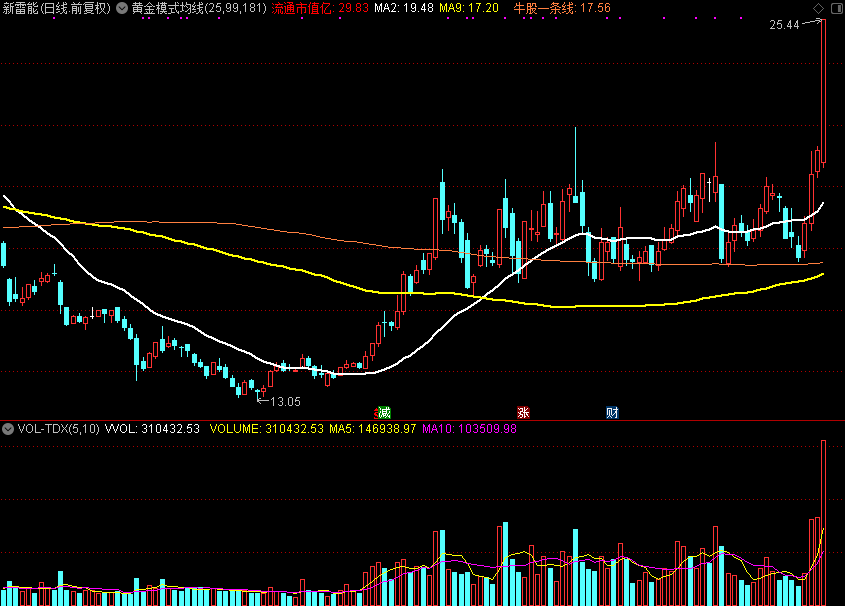The width and height of the screenshot is (845, 606).
Task: Click the MA2: 19.48 label
Action: (x=404, y=8)
